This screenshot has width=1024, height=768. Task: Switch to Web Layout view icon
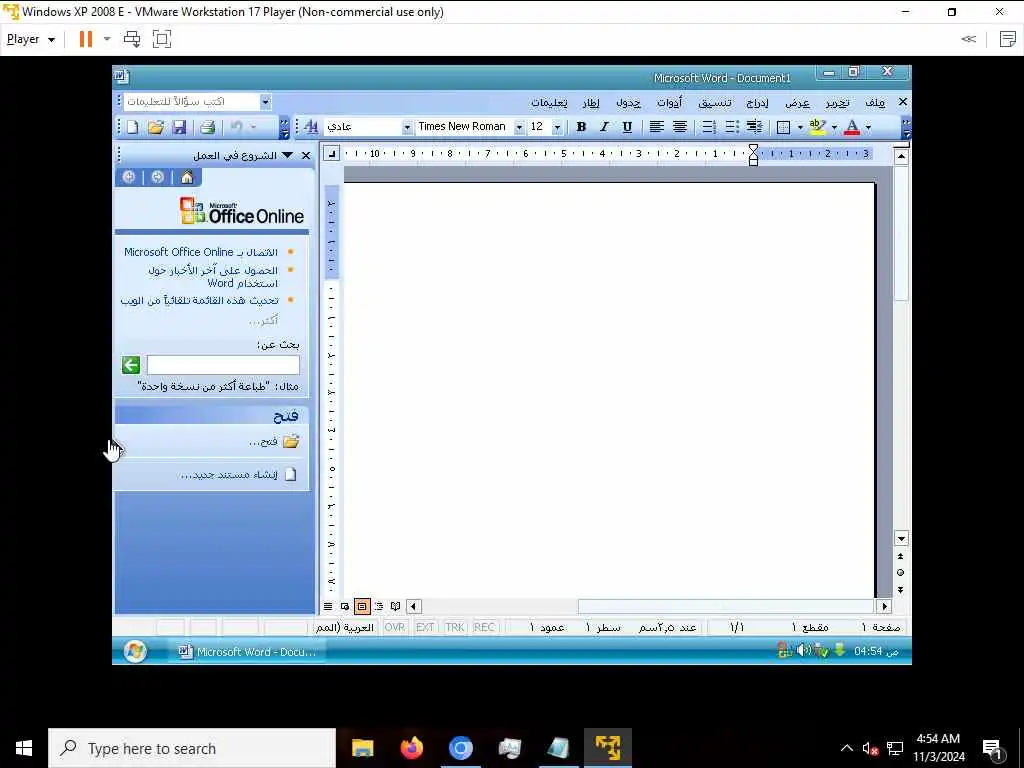pos(345,607)
